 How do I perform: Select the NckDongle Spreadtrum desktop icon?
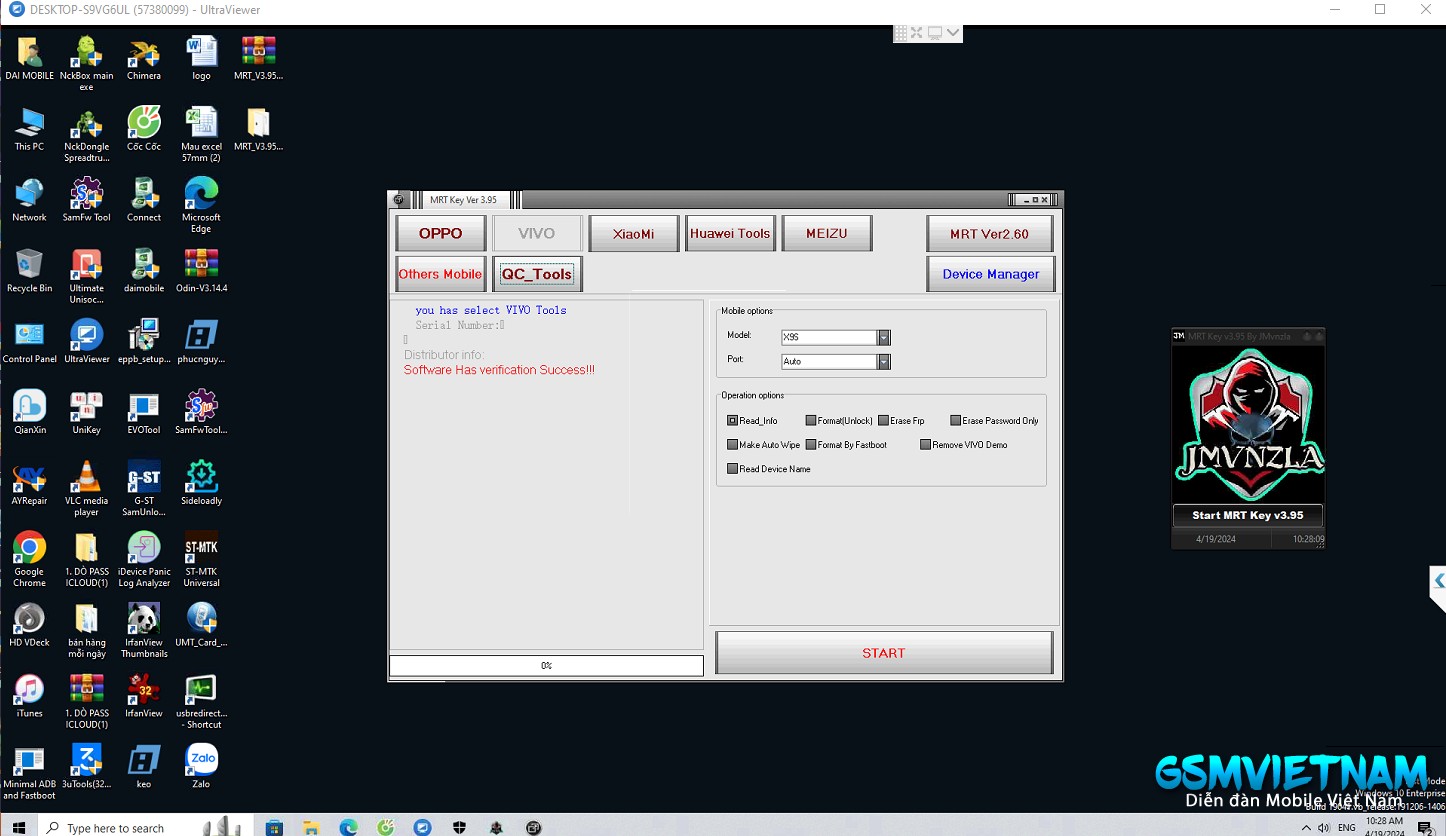tap(86, 134)
